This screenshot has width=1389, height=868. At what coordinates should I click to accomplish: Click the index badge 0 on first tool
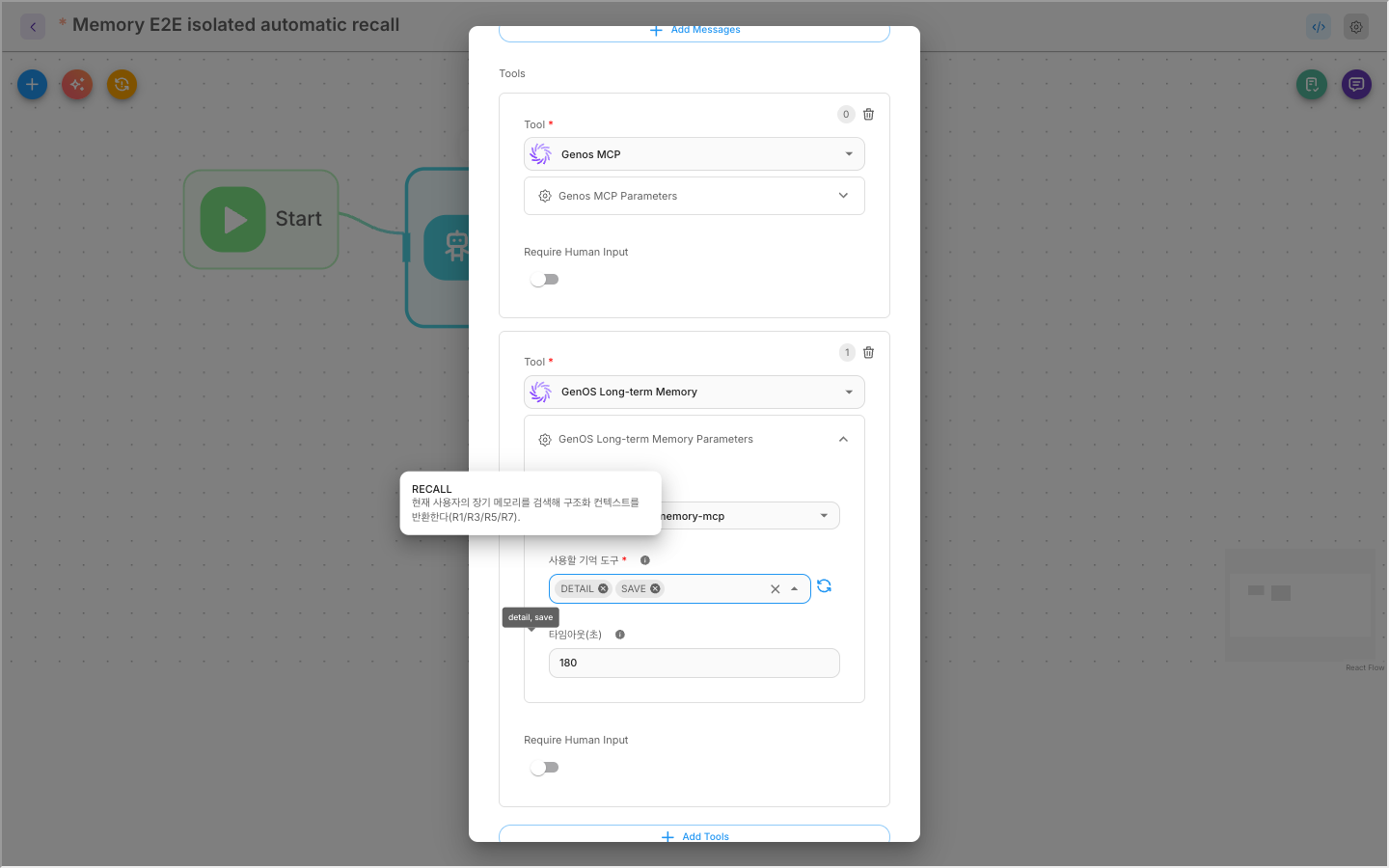tap(846, 114)
